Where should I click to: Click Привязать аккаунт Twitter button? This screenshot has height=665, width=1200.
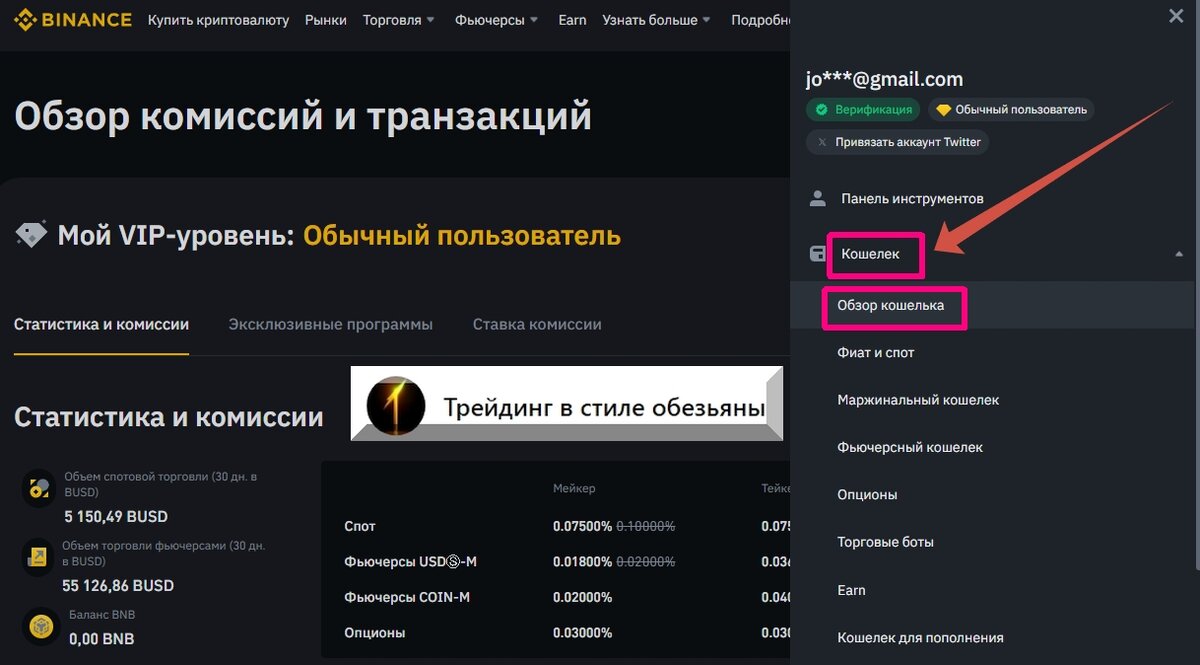click(x=898, y=142)
